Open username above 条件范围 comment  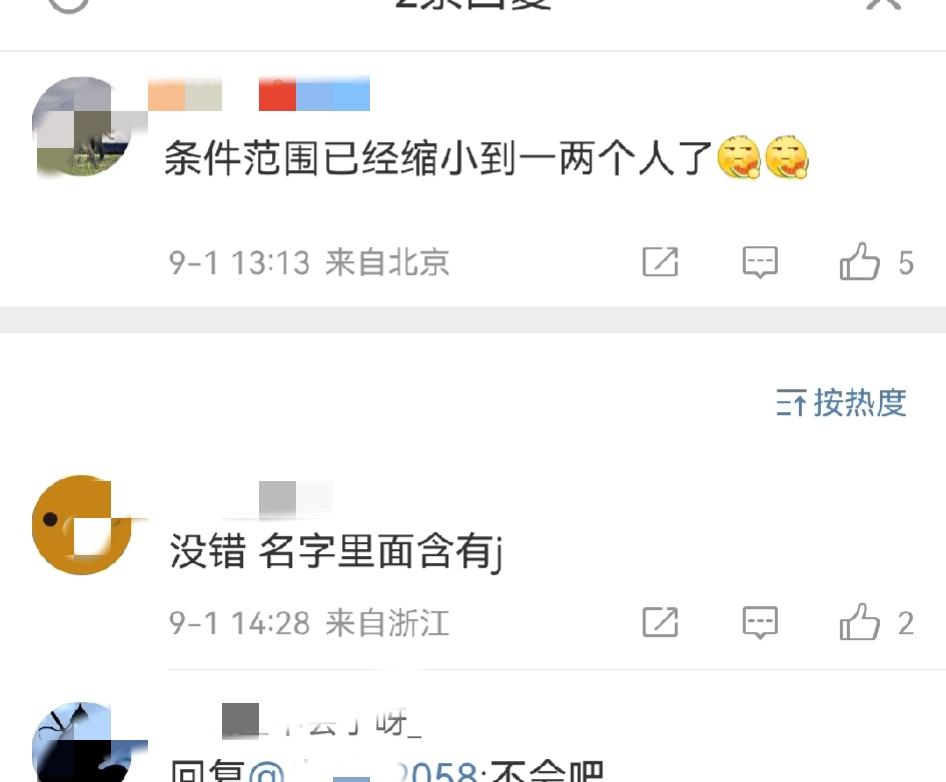[259, 94]
